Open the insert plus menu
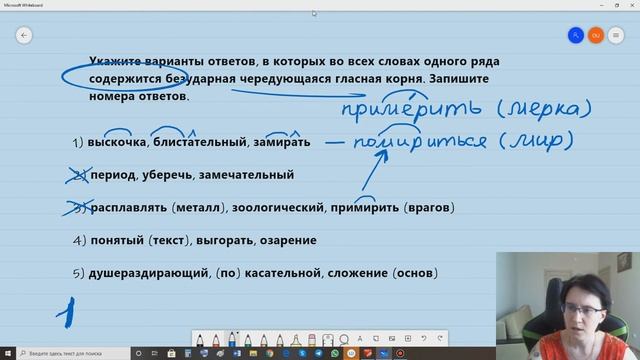The height and width of the screenshot is (360, 640). (x=408, y=338)
